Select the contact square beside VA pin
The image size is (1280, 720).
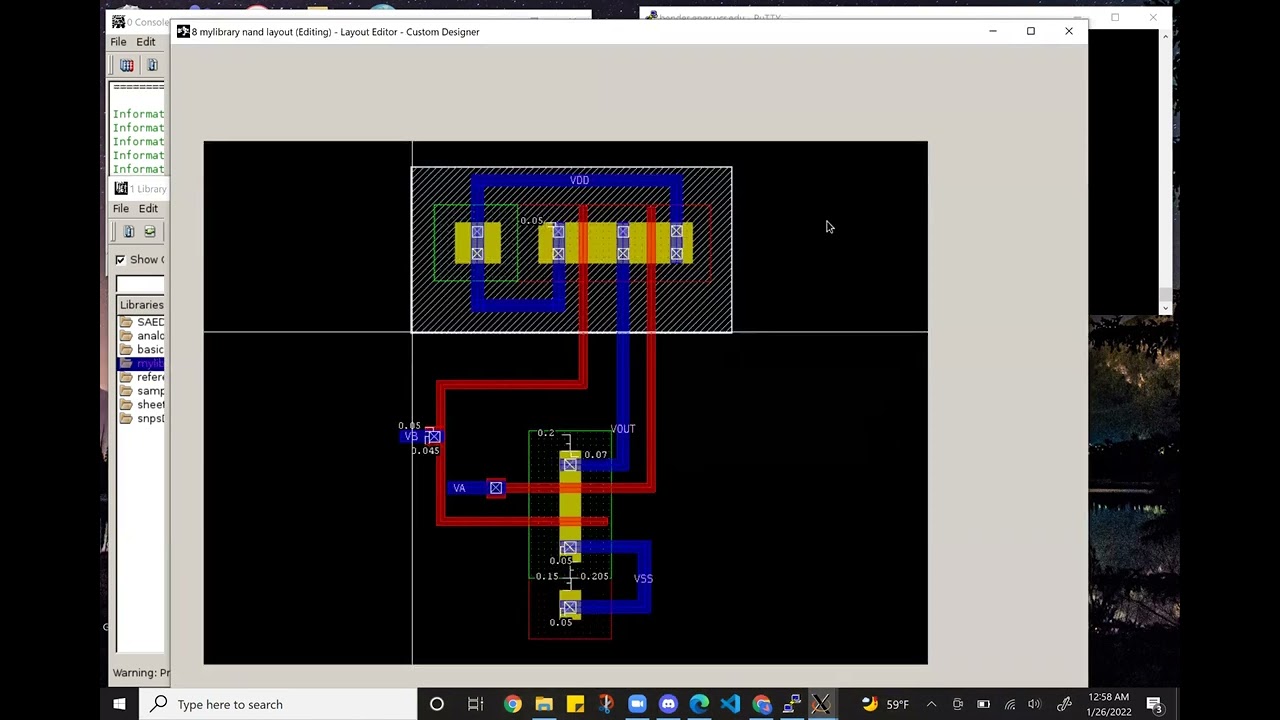(x=496, y=488)
